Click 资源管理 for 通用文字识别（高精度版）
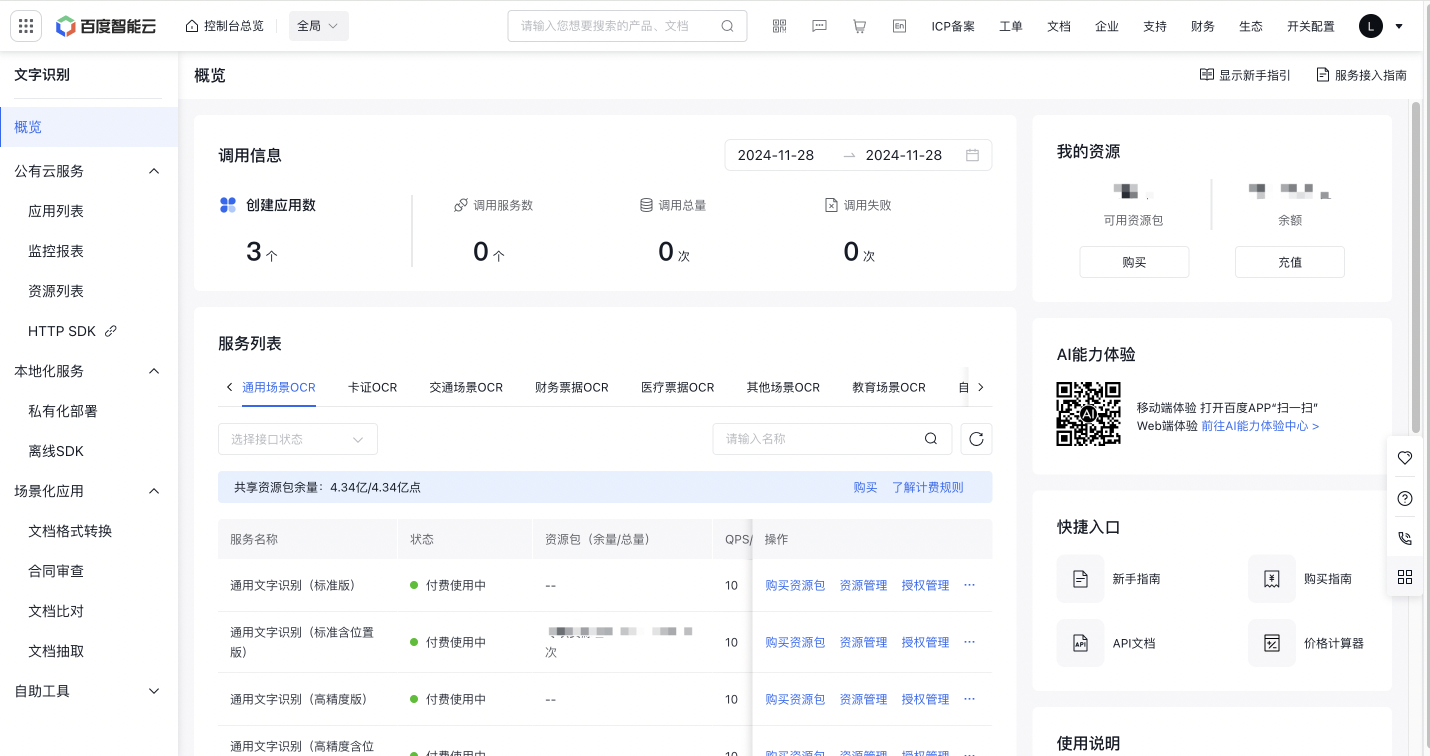 [863, 699]
